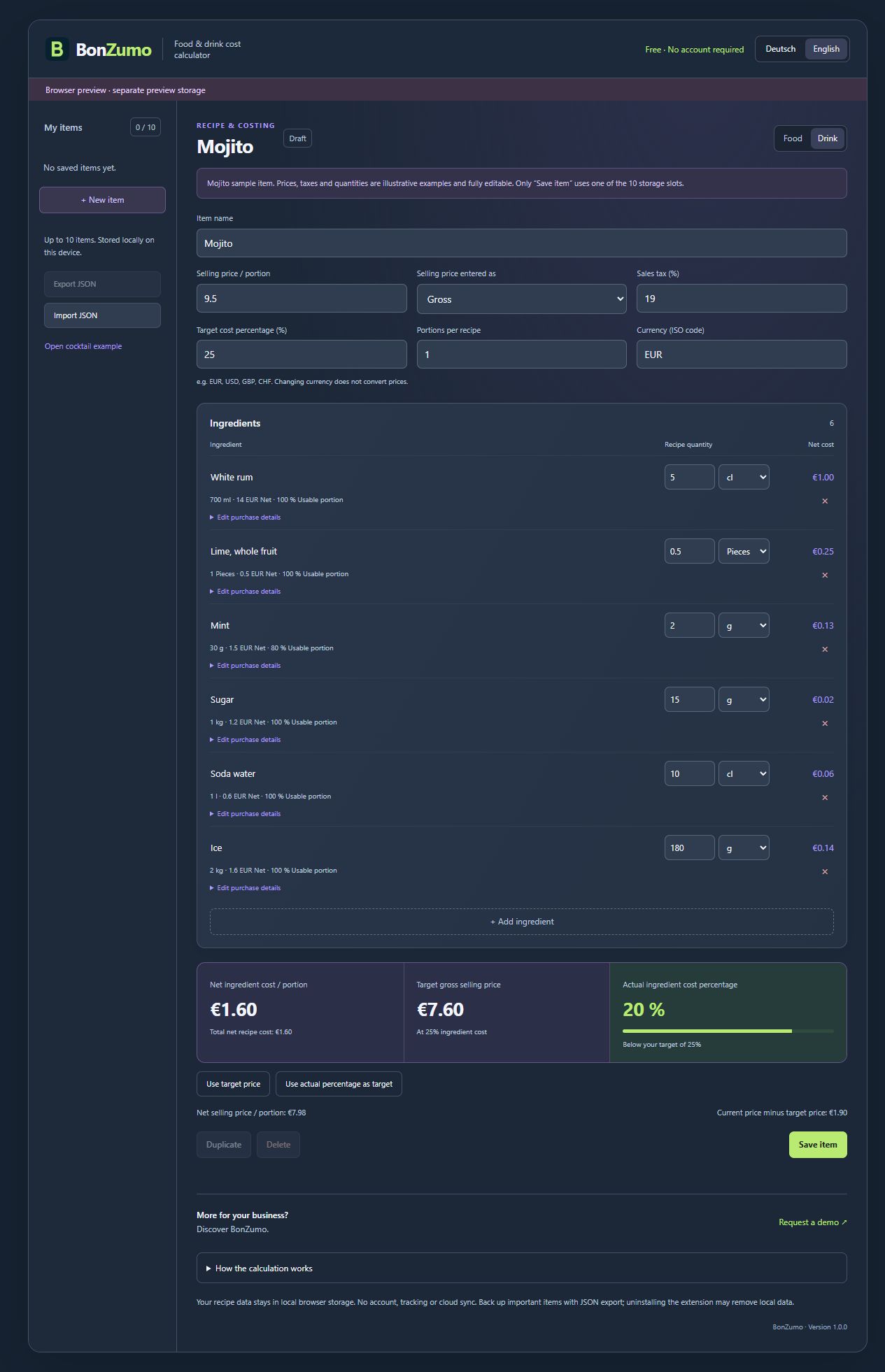
Task: Click the Delete button
Action: (278, 1145)
